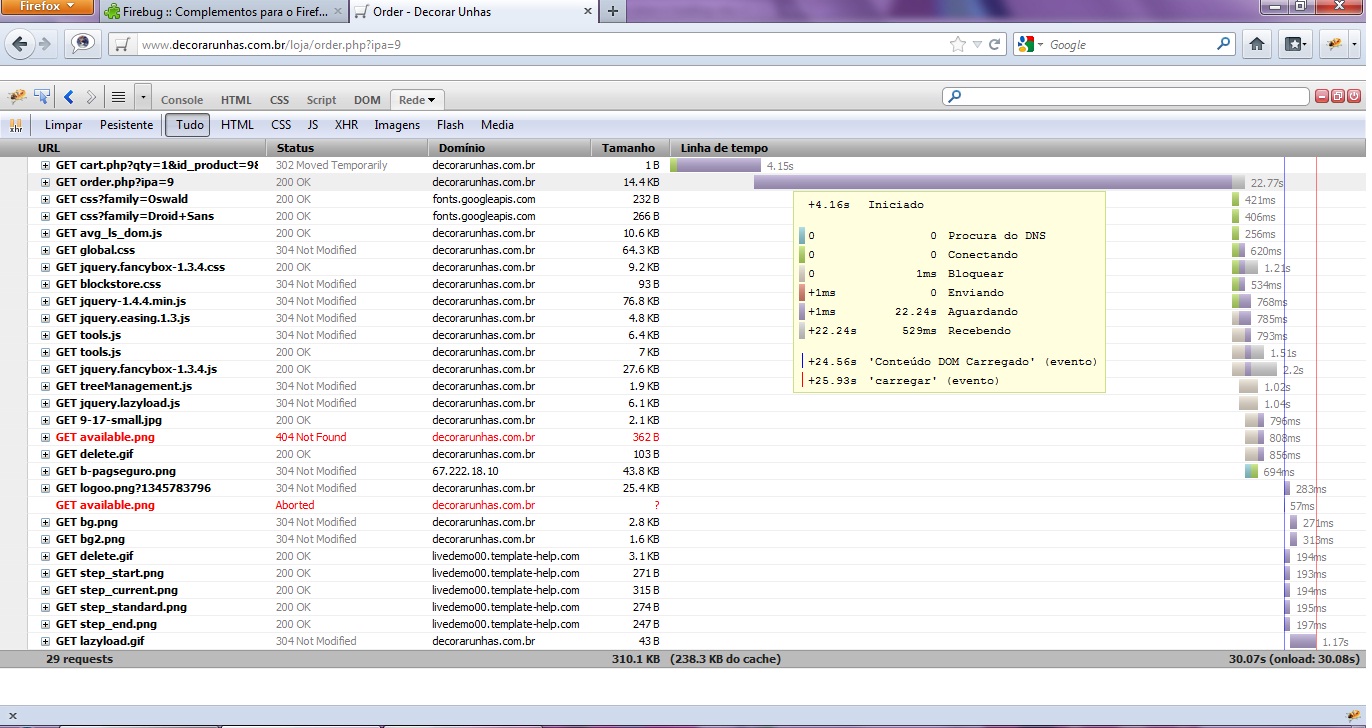
Task: Click the Firebug bug icon in panel toolbar
Action: [x=17, y=97]
